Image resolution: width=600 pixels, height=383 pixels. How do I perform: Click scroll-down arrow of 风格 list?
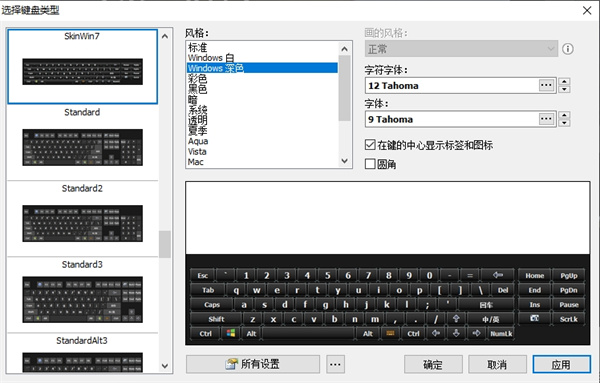point(344,161)
